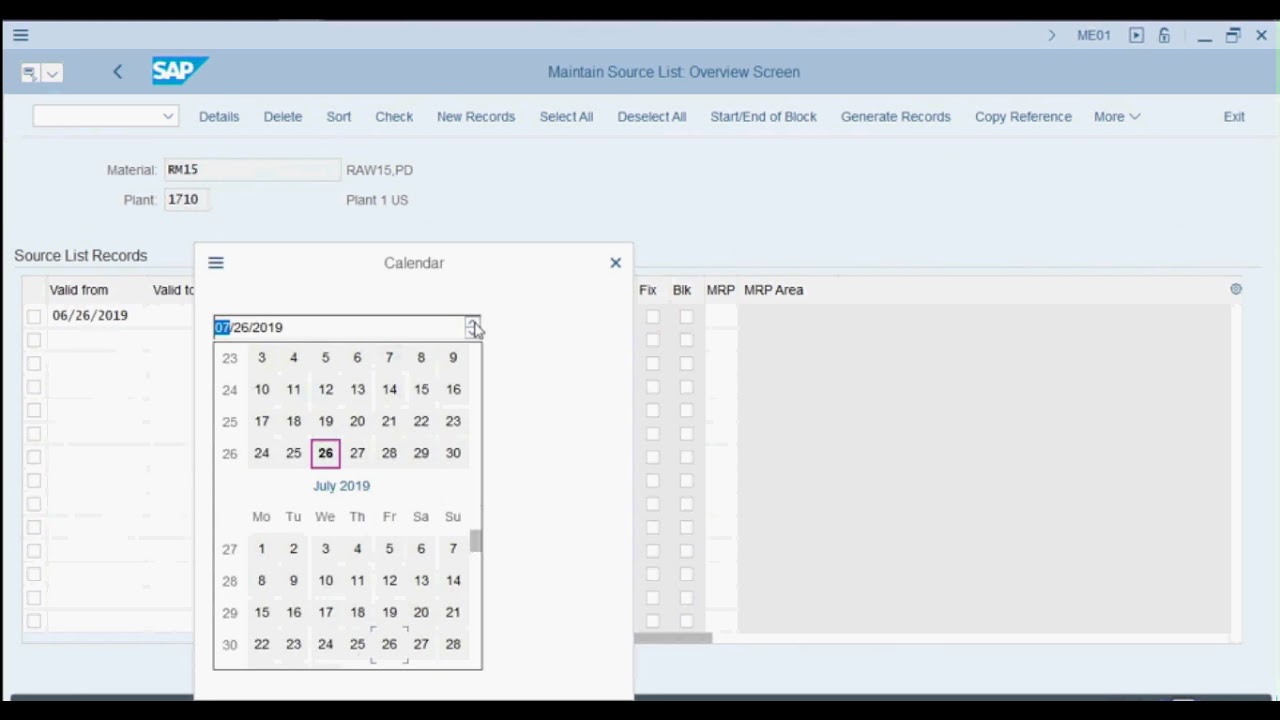
Task: Click the horizontal table scrollbar handle
Action: [x=672, y=638]
